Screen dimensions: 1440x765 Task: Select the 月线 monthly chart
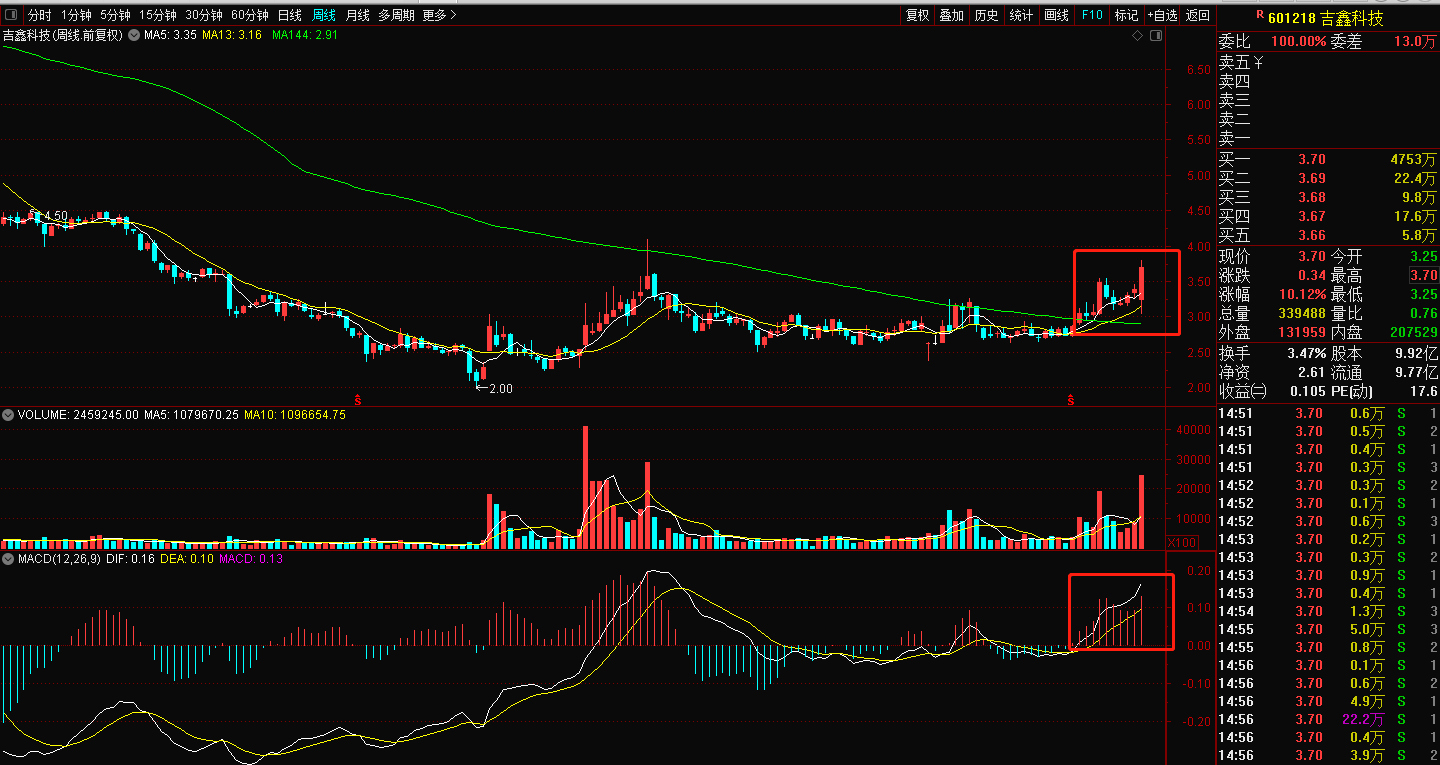coord(357,15)
